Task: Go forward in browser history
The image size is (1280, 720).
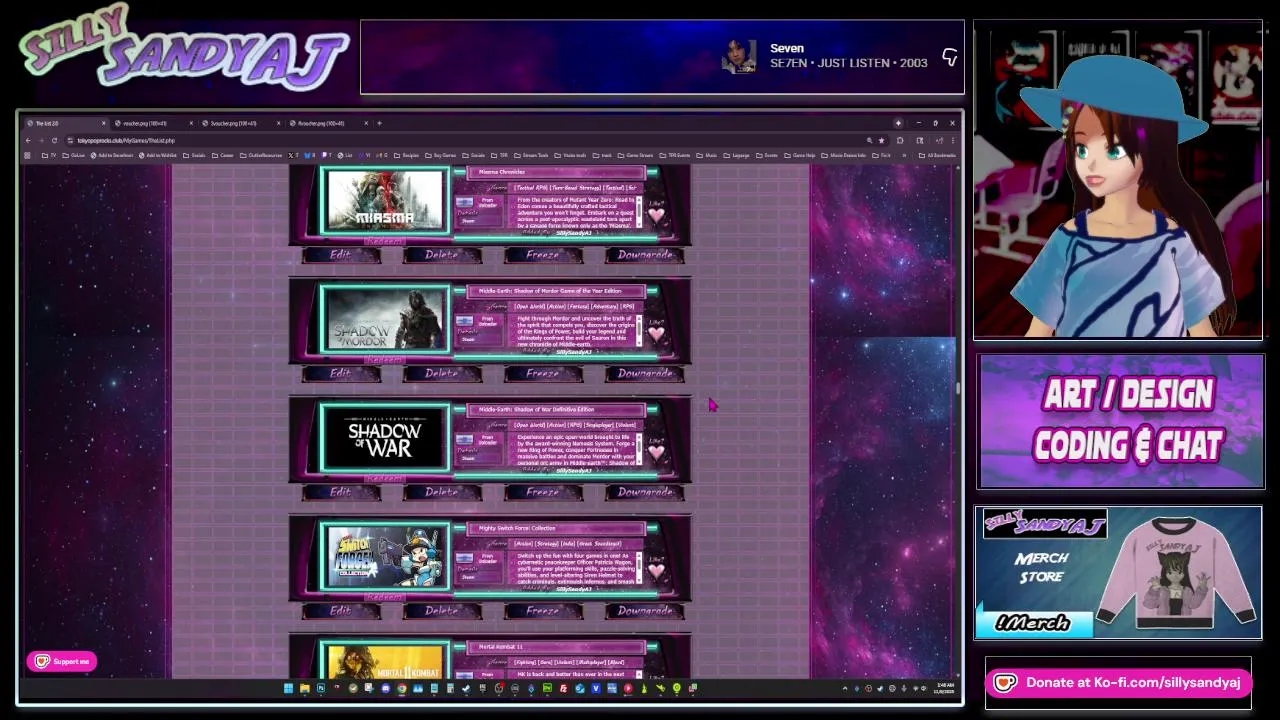Action: 41,140
